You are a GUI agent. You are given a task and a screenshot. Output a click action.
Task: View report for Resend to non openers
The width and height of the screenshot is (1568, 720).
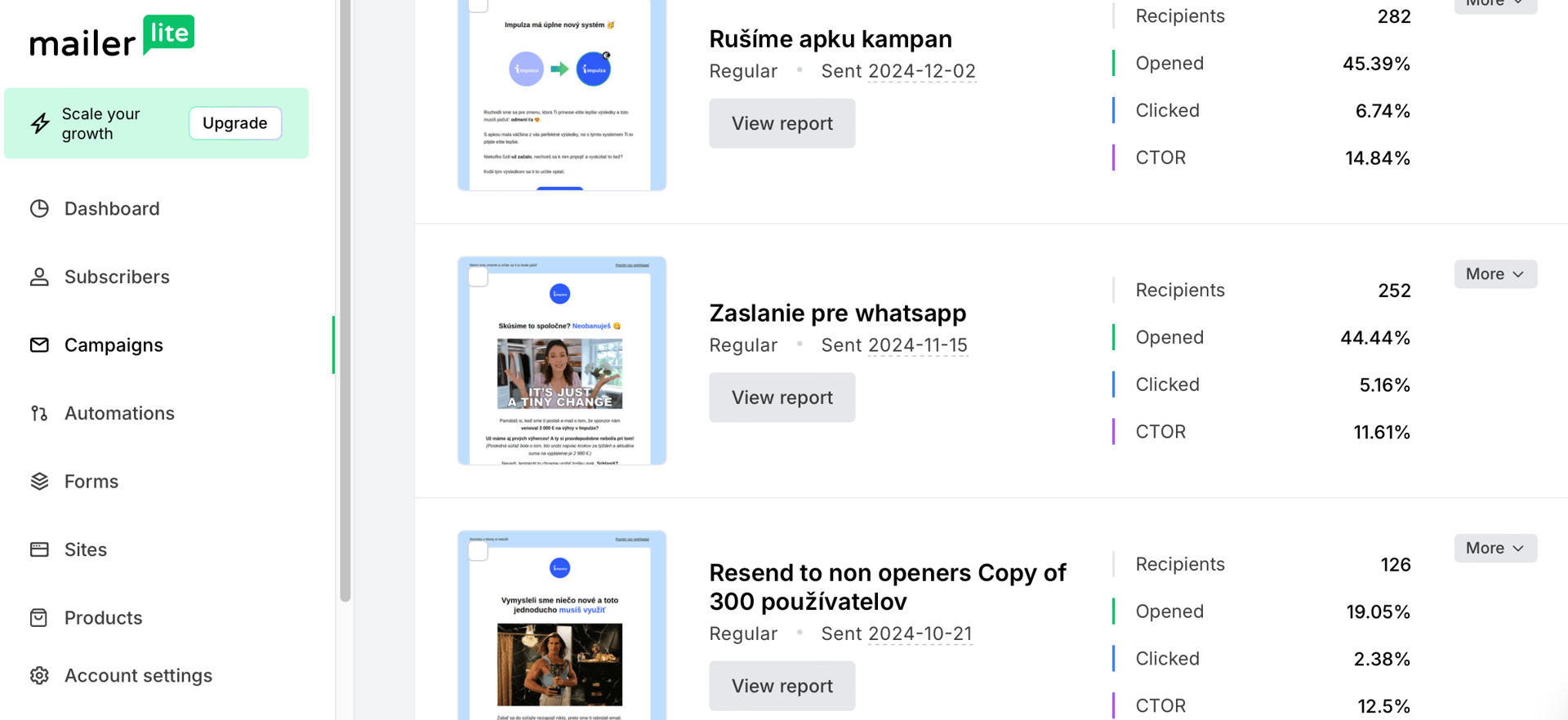click(x=782, y=686)
